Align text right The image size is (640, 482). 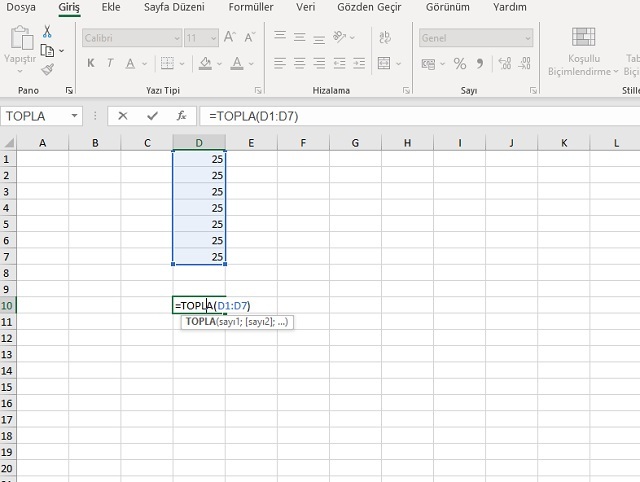click(319, 63)
